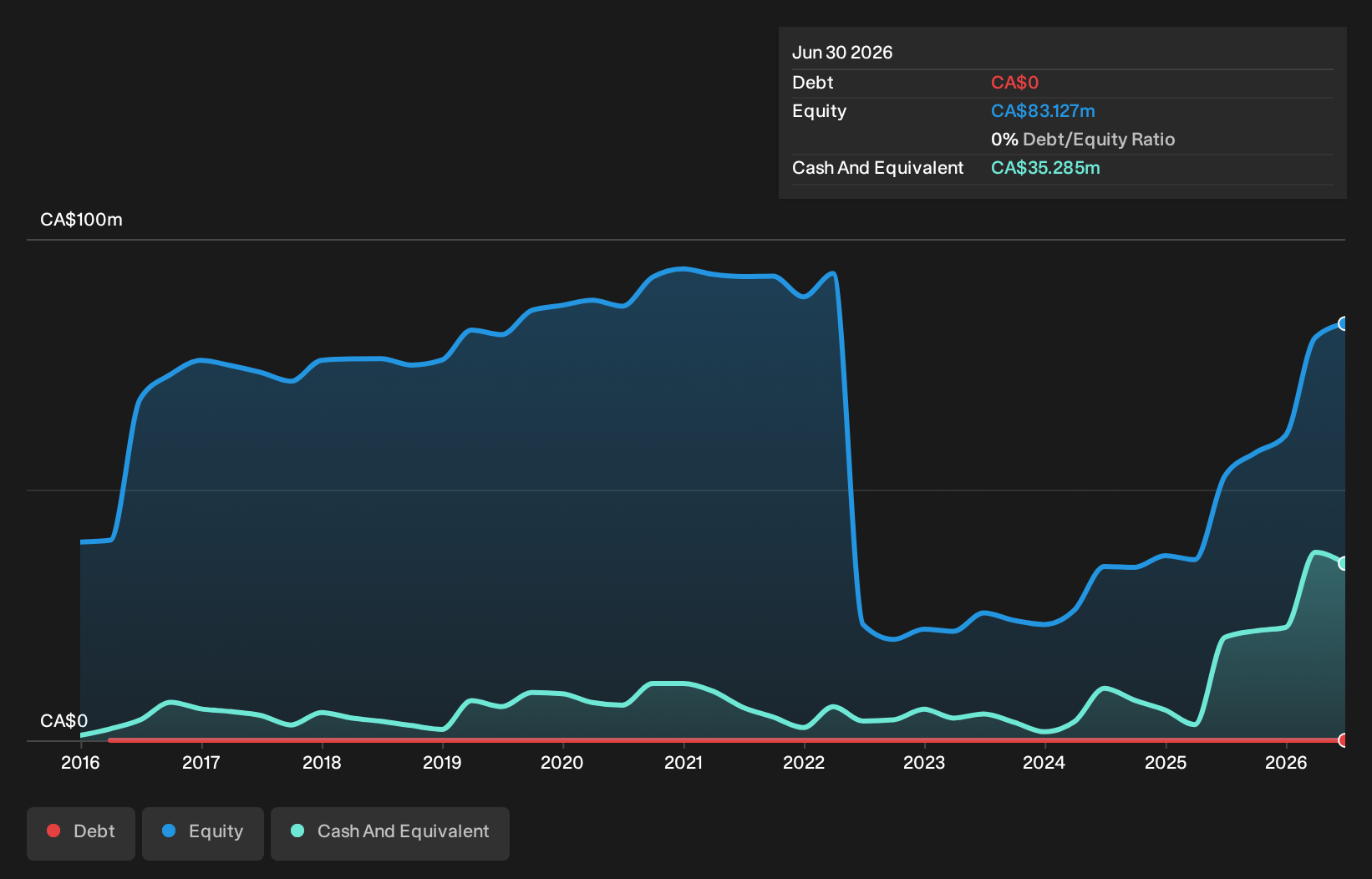
Task: Select the 2023 x-axis label
Action: pos(924,763)
